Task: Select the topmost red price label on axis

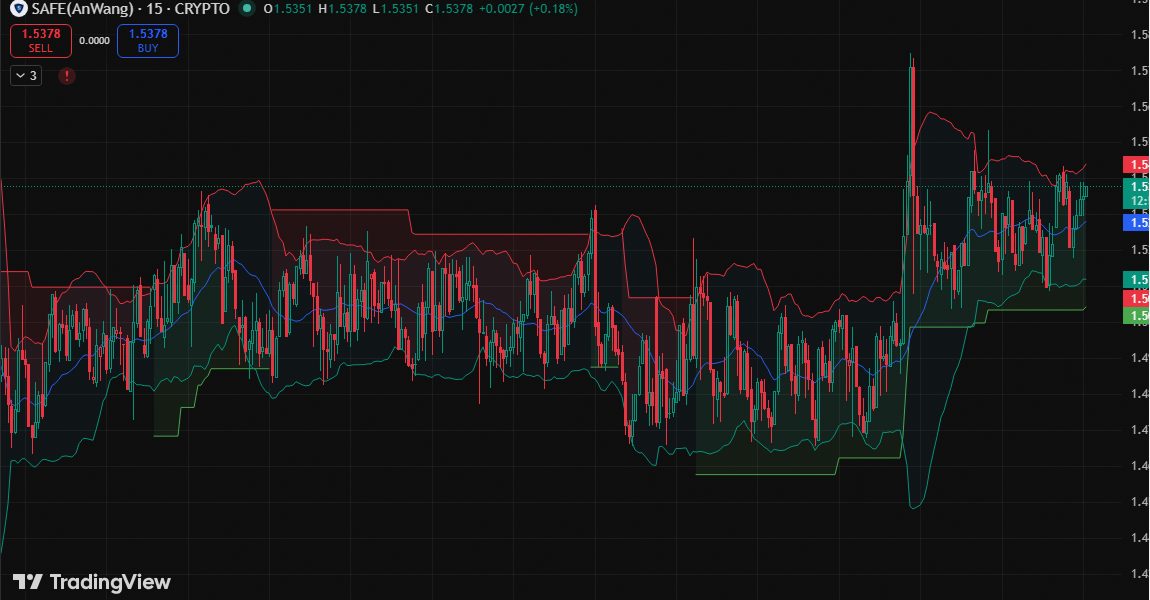Action: click(x=1136, y=165)
